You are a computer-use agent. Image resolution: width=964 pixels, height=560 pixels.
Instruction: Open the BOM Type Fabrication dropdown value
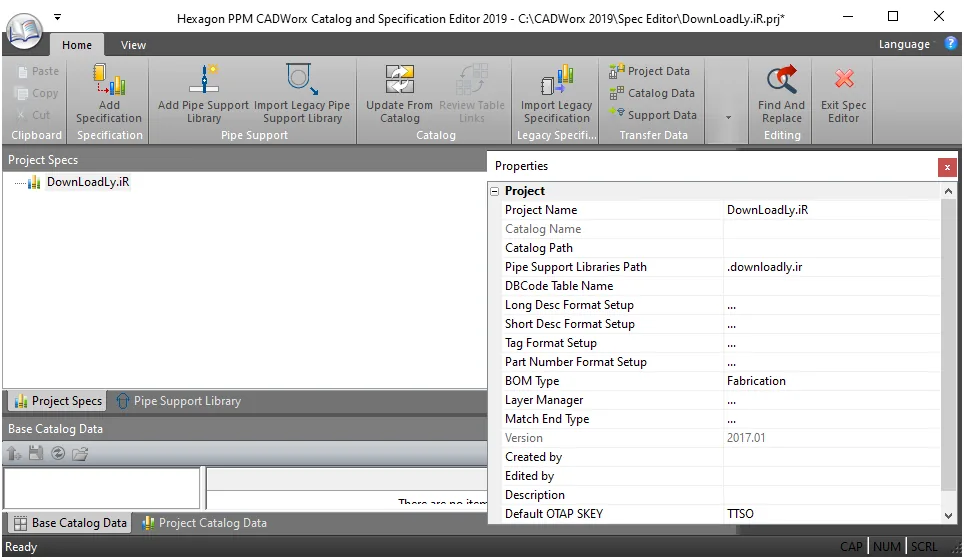[831, 381]
